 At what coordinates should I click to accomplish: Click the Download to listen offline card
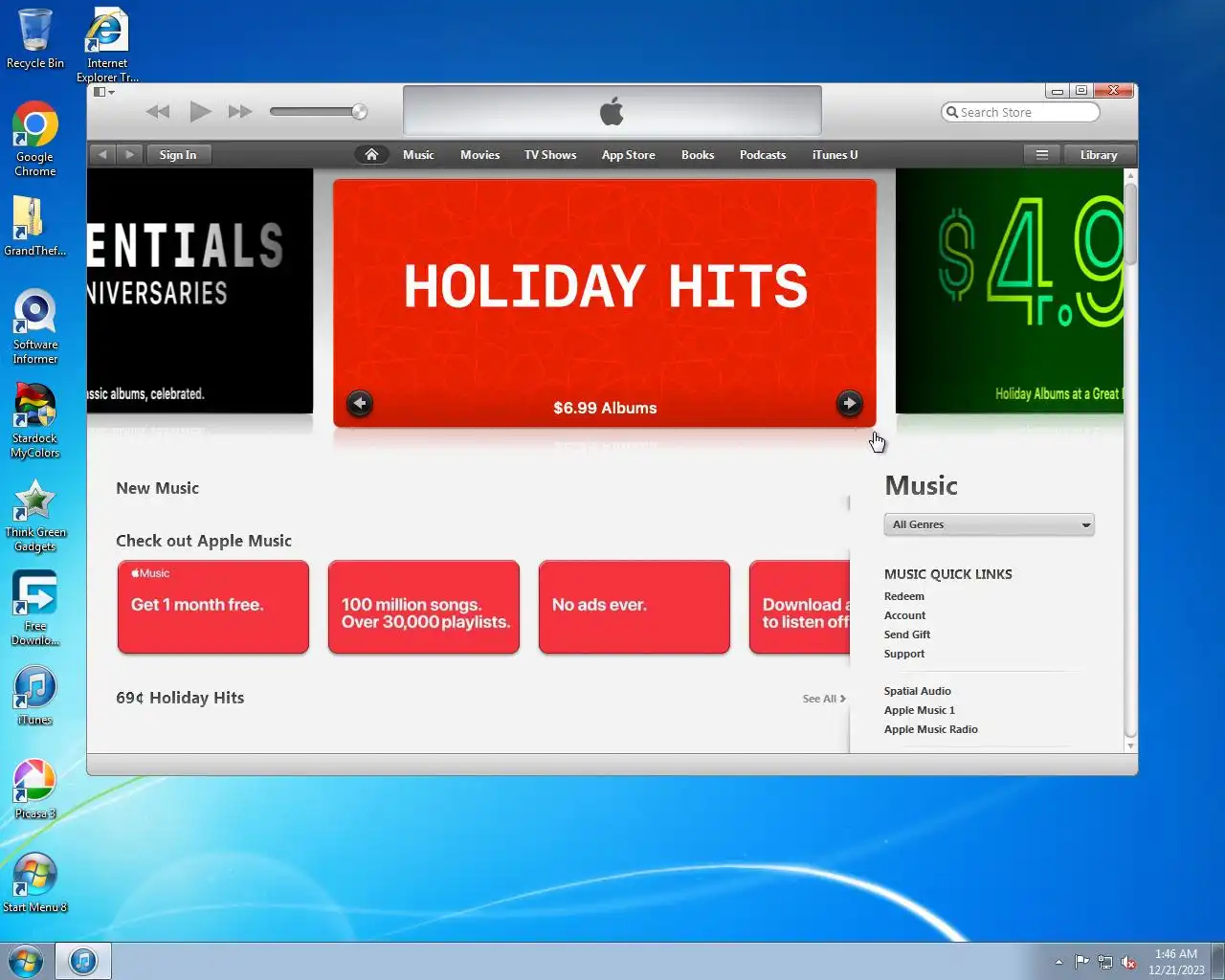pyautogui.click(x=800, y=607)
